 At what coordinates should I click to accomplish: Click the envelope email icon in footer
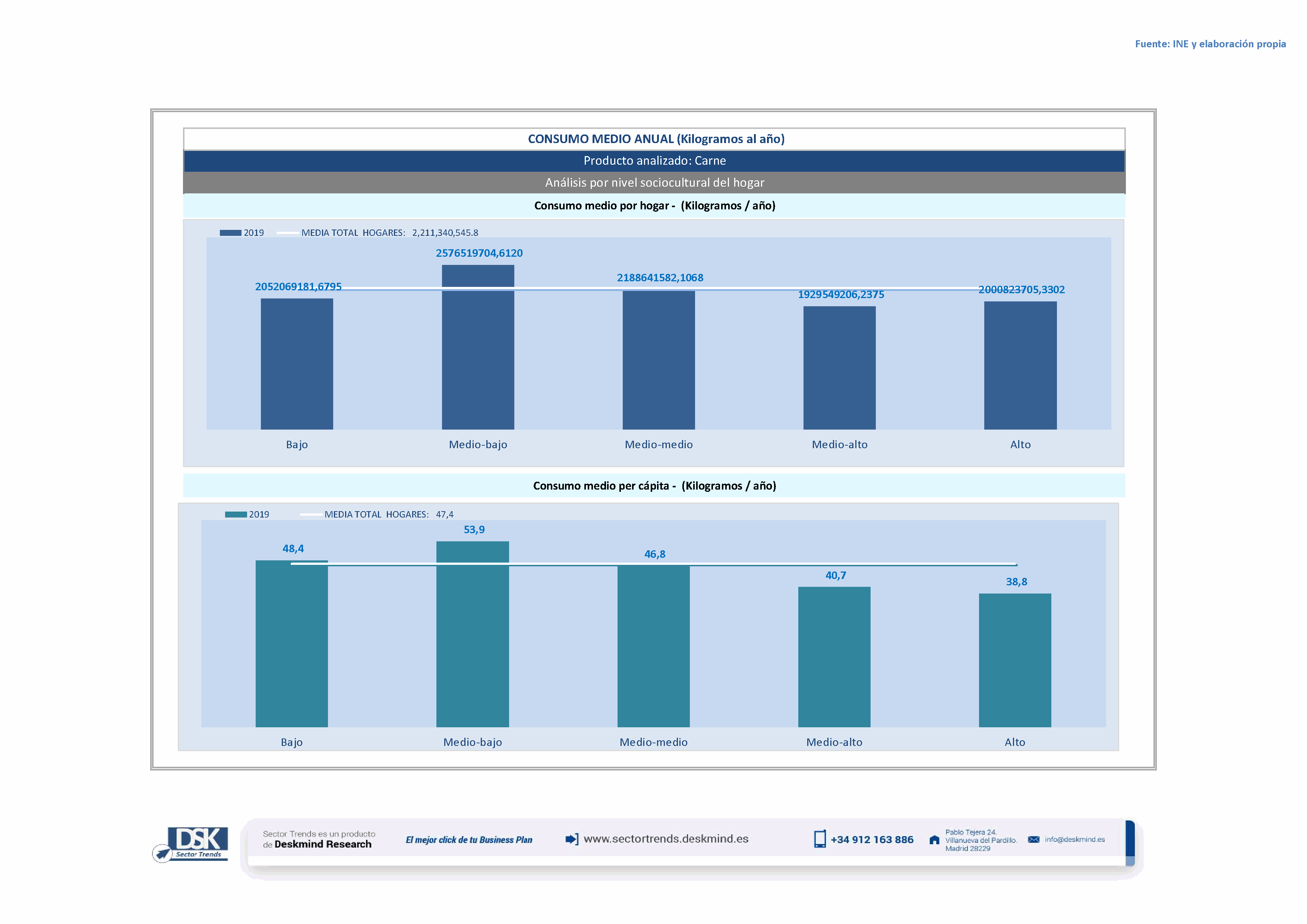click(x=1033, y=839)
